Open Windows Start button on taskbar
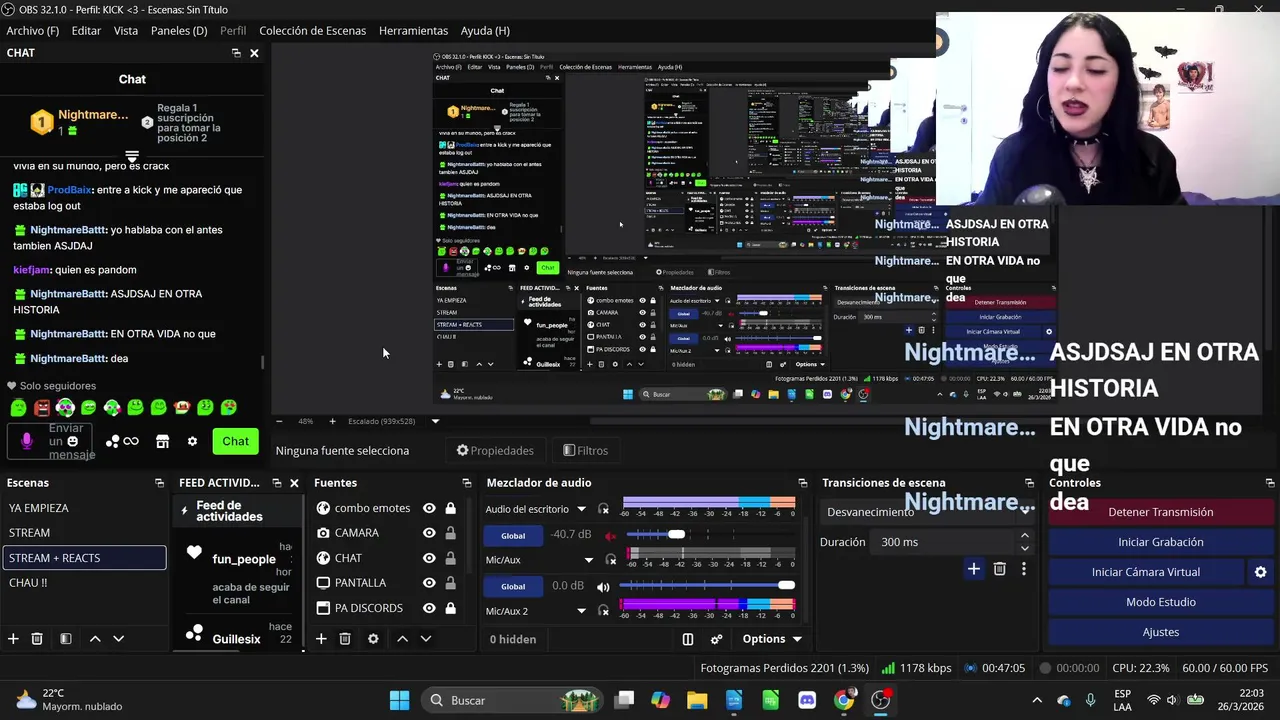Viewport: 1280px width, 720px height. click(x=399, y=700)
